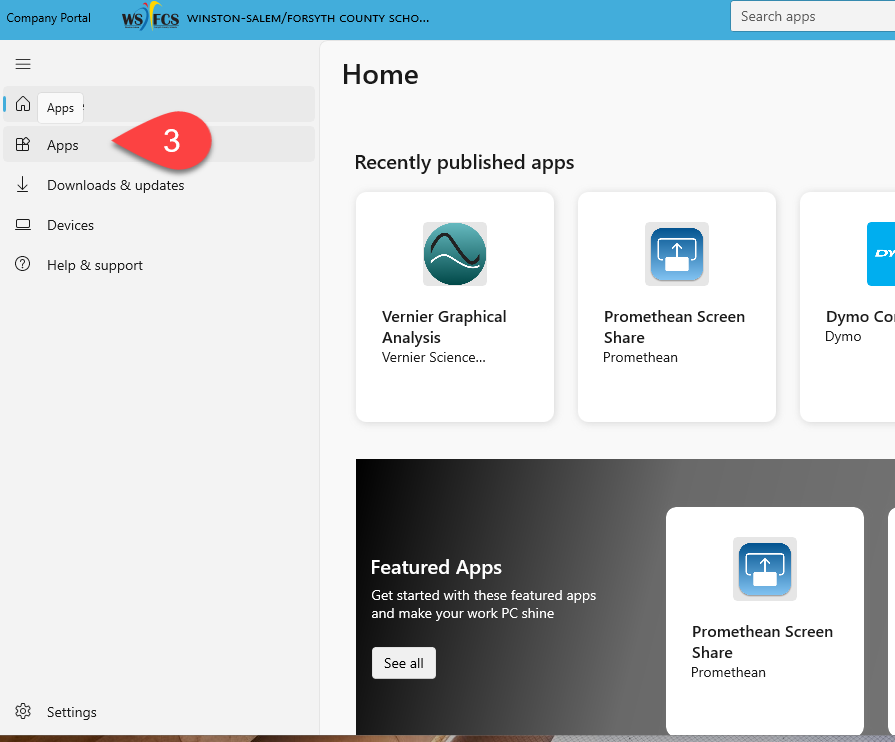Click the Home house icon
Viewport: 895px width, 742px height.
point(23,104)
